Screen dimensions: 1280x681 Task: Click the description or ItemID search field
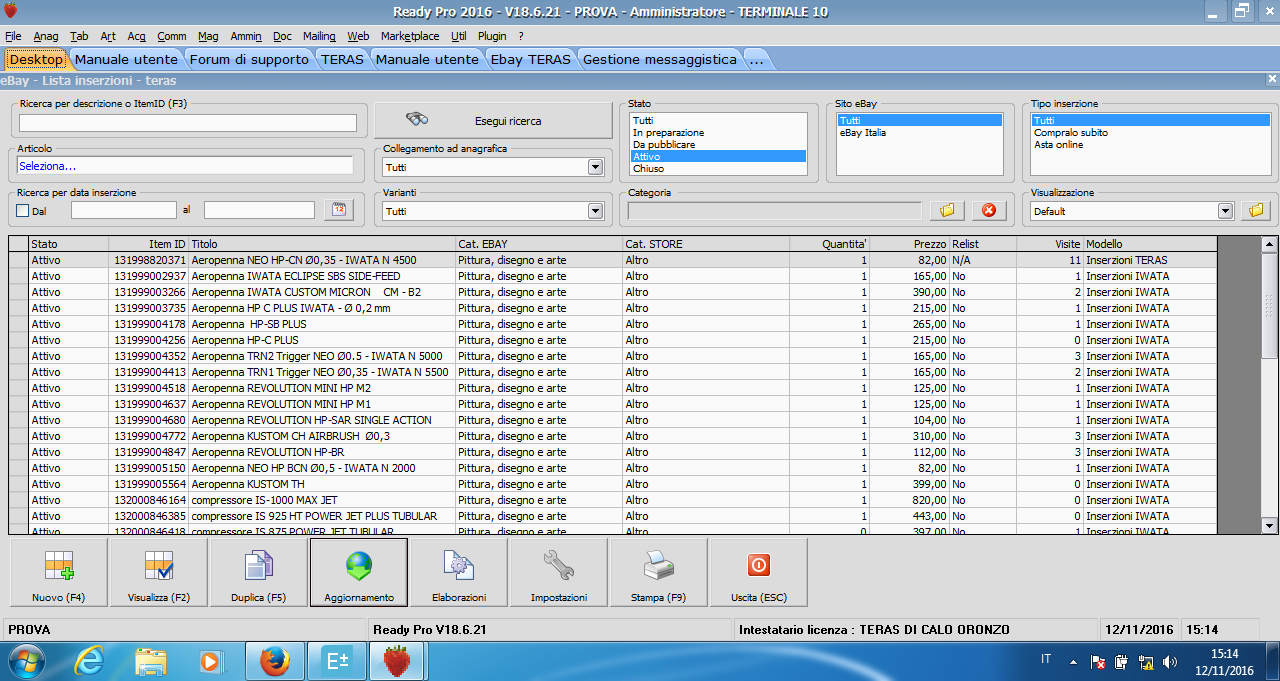coord(187,123)
